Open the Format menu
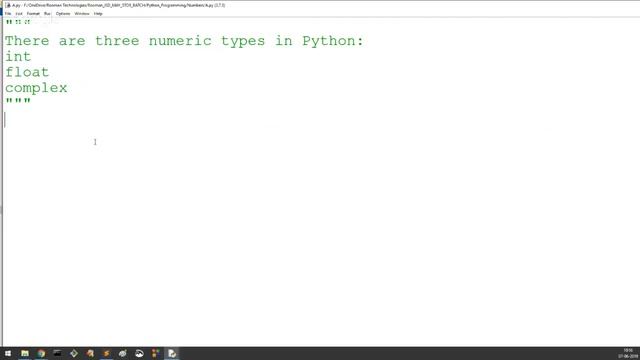Screen dimensions: 640x360 coord(33,13)
